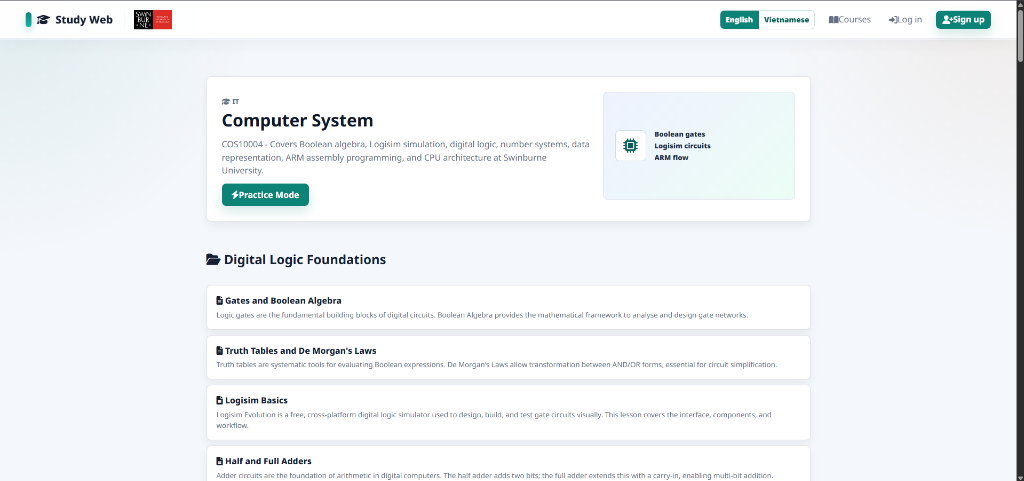Click the green accent bar beside the logo
This screenshot has width=1024, height=481.
click(28, 20)
